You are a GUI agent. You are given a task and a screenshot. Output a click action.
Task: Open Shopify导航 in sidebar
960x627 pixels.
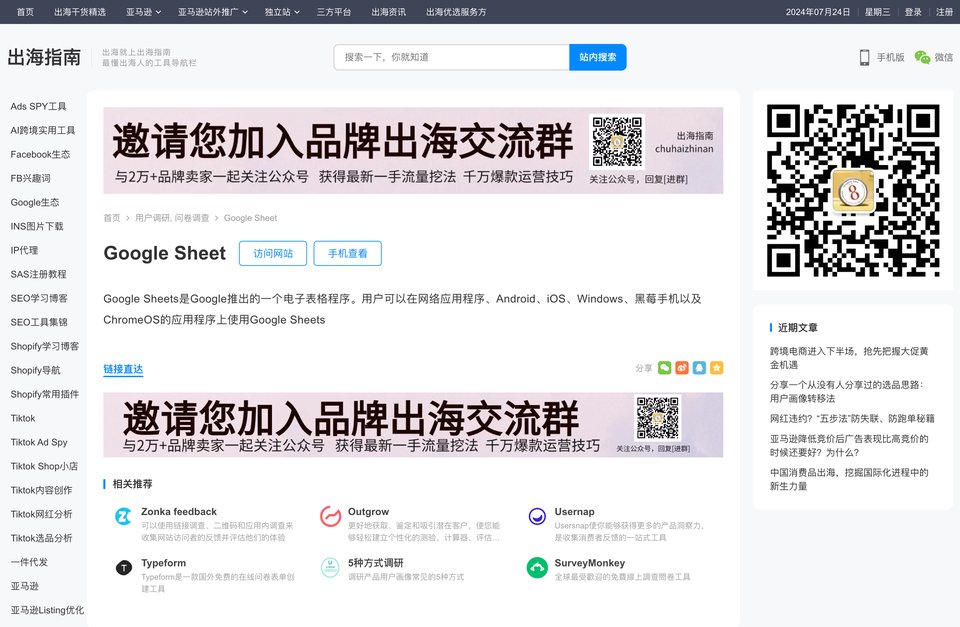pyautogui.click(x=35, y=370)
